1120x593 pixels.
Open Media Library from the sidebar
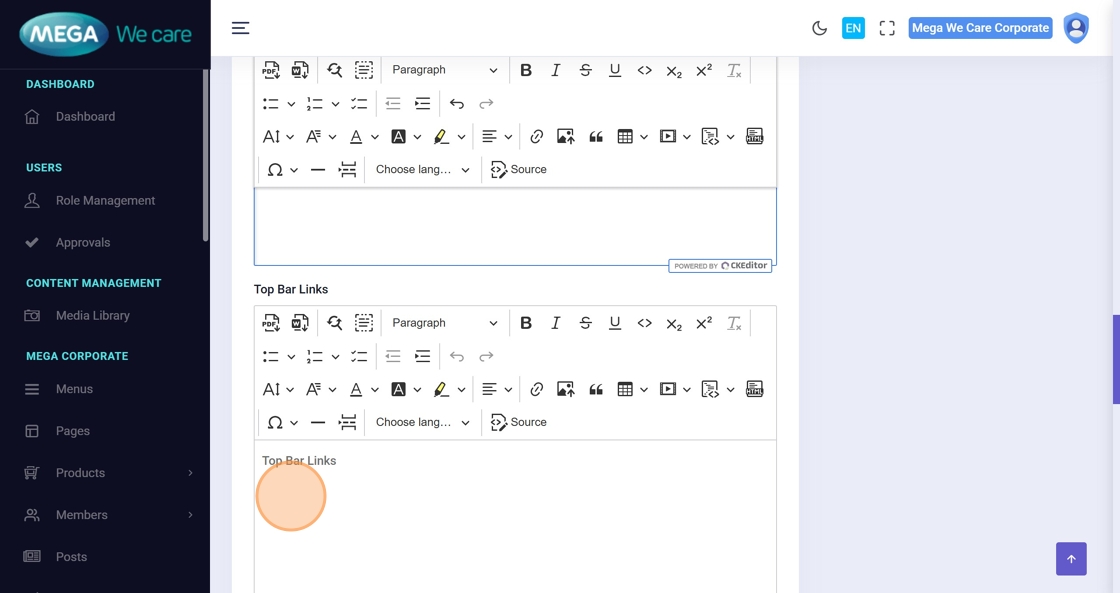coord(93,316)
